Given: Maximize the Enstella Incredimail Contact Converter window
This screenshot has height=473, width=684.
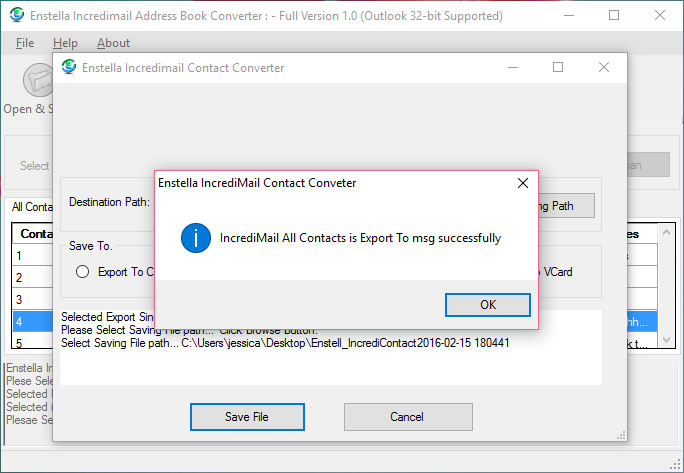Looking at the screenshot, I should point(558,67).
